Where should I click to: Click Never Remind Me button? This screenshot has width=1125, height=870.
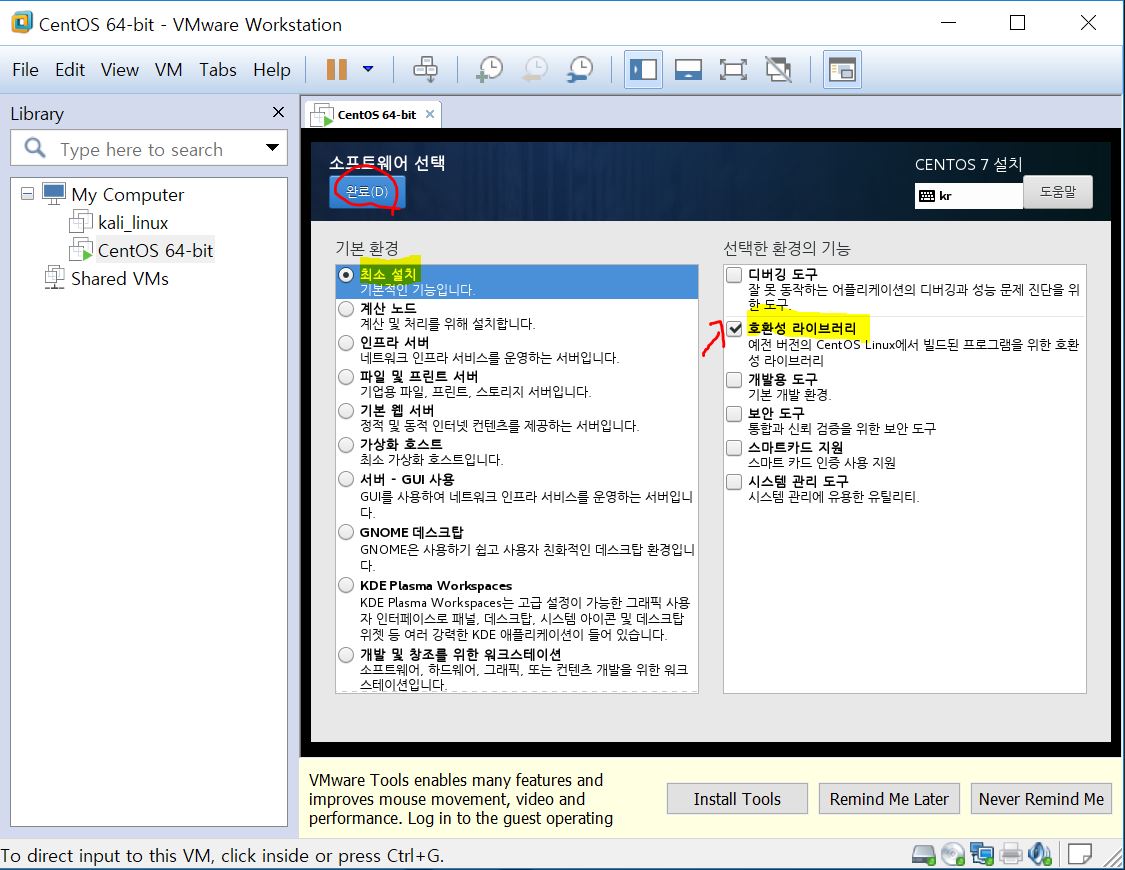point(1041,799)
